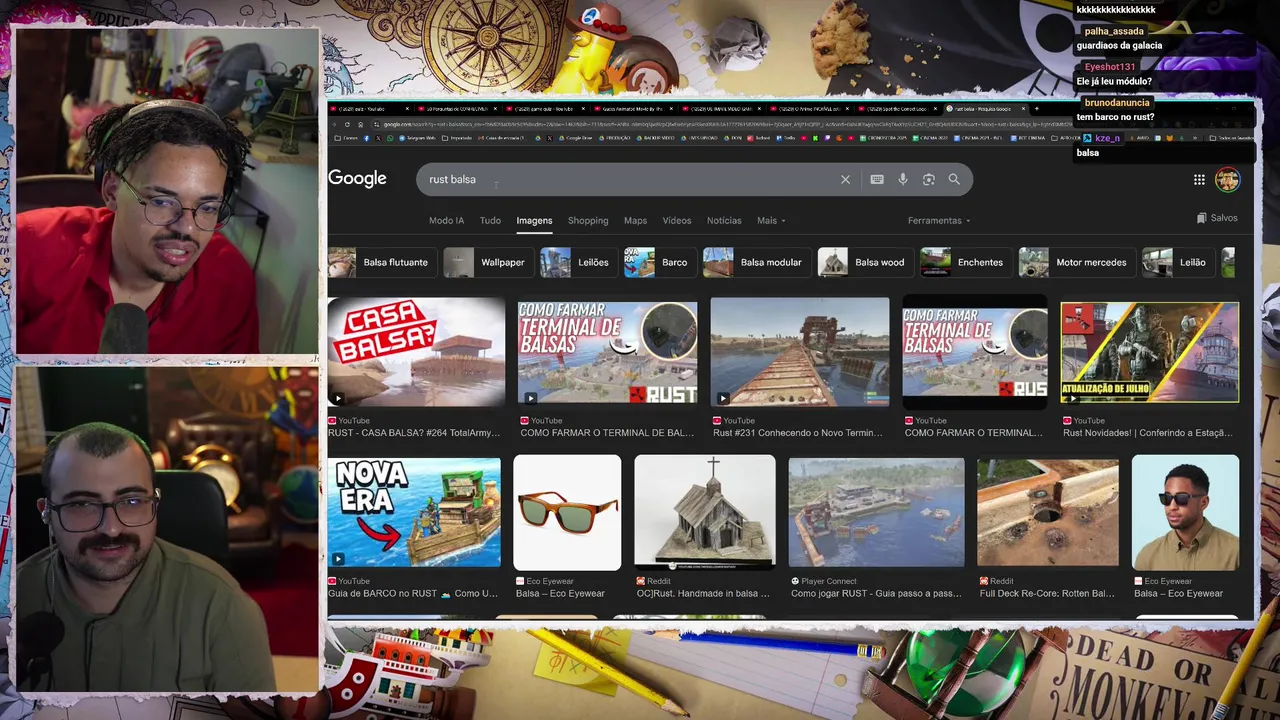The image size is (1280, 720).
Task: Select the Imagens tab
Action: (534, 221)
